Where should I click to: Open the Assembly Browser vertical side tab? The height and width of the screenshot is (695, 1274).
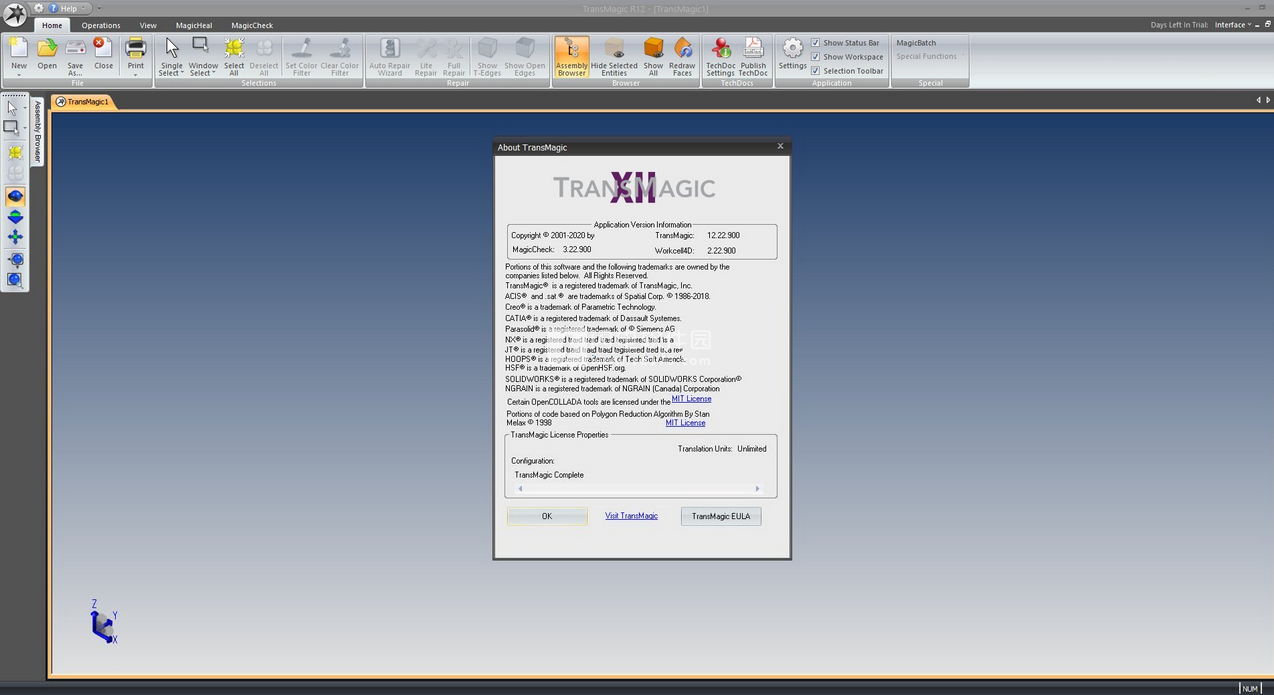click(x=38, y=131)
